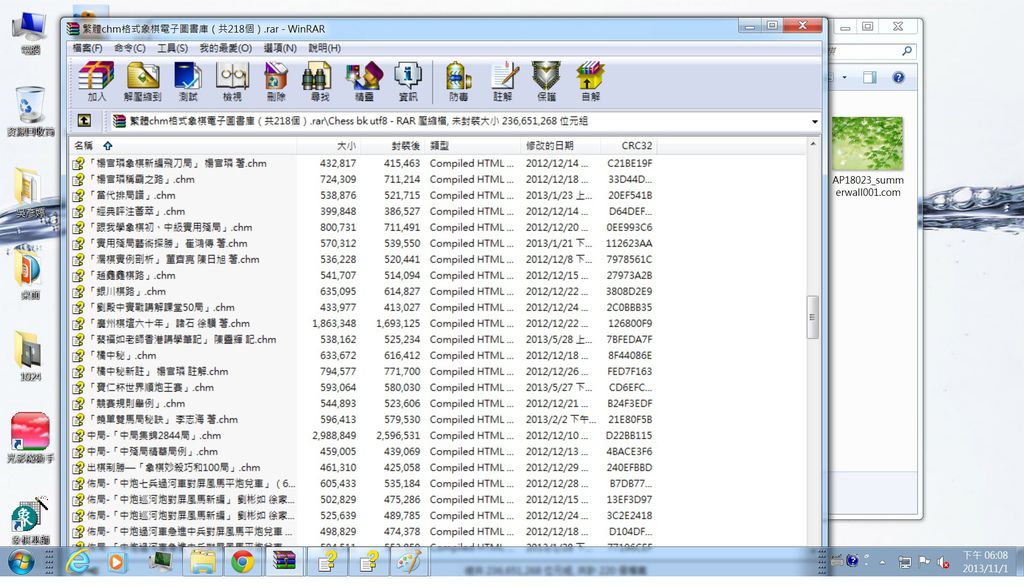The width and height of the screenshot is (1024, 586).
Task: Select the file 「當代排局譜」.chm
Action: pyautogui.click(x=131, y=195)
